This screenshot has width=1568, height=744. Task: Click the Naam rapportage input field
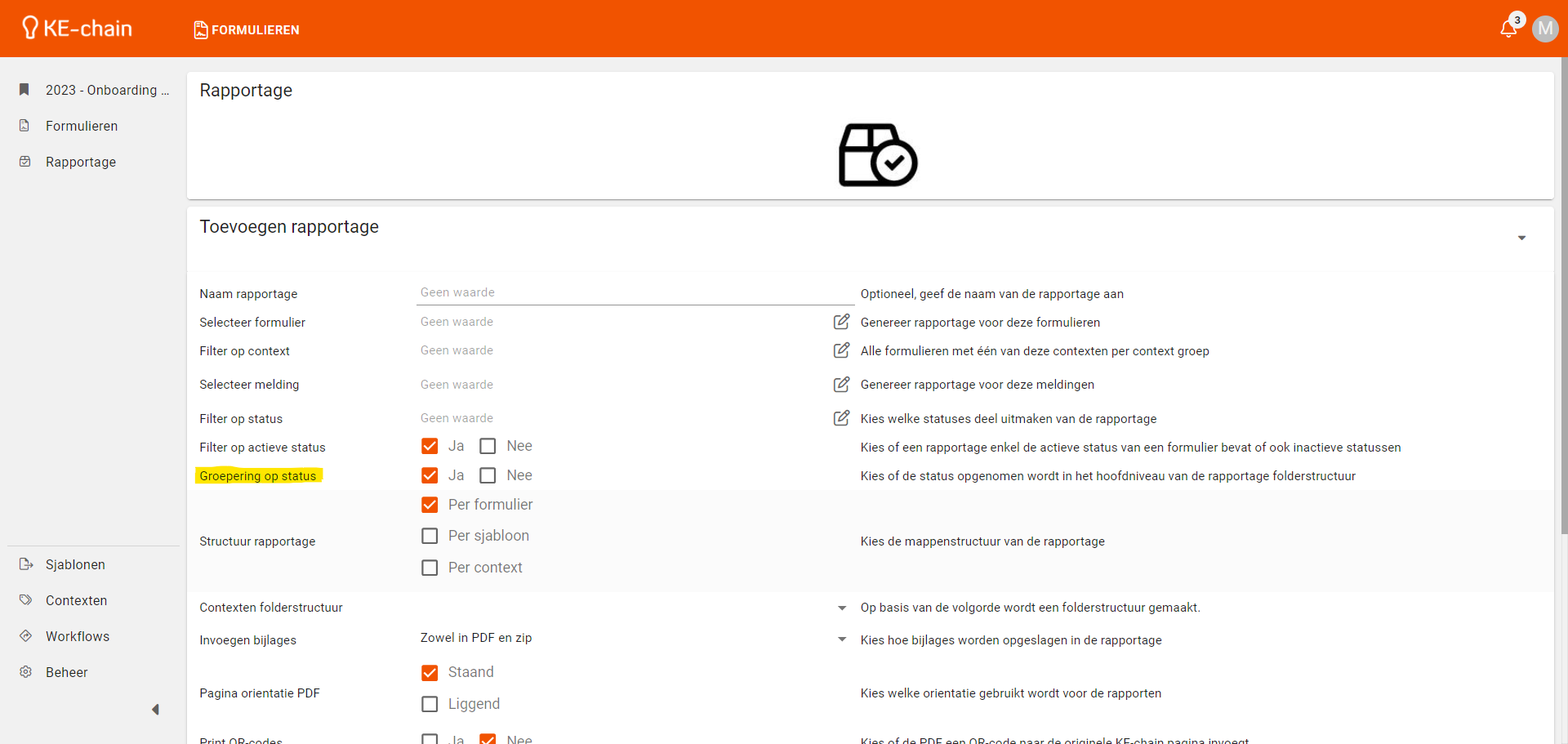point(633,292)
